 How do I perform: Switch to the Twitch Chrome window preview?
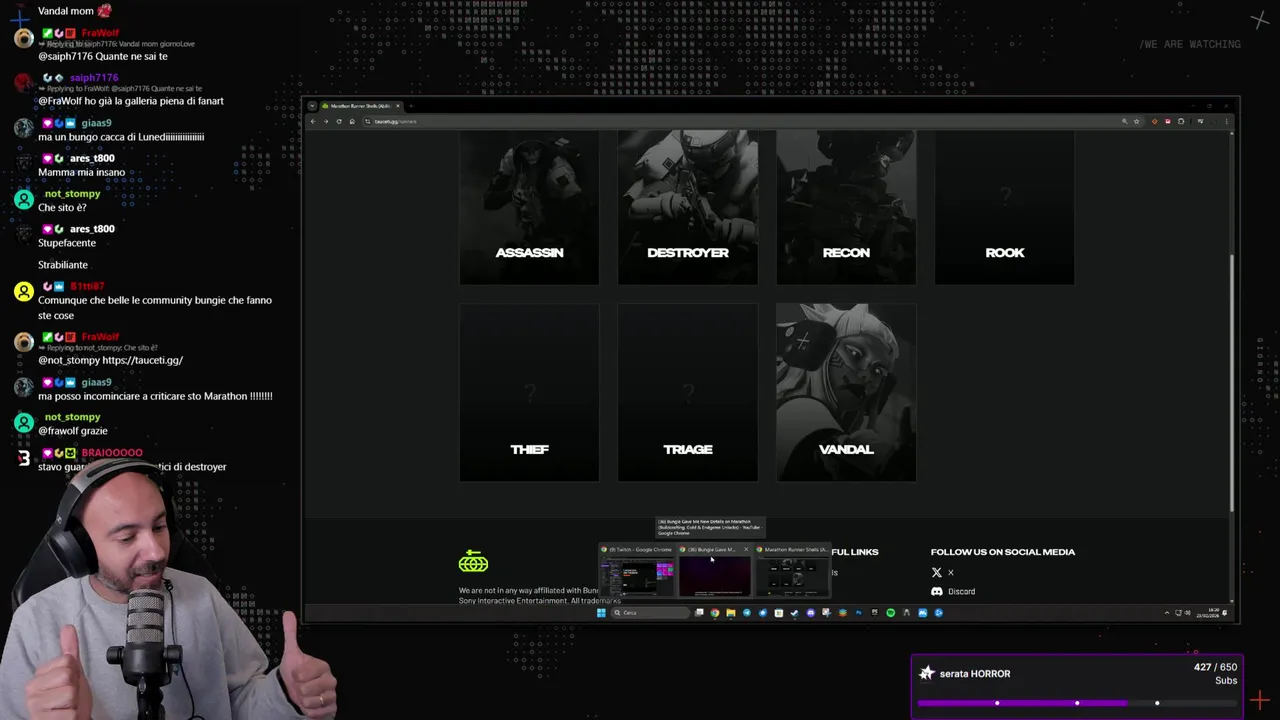pos(637,570)
